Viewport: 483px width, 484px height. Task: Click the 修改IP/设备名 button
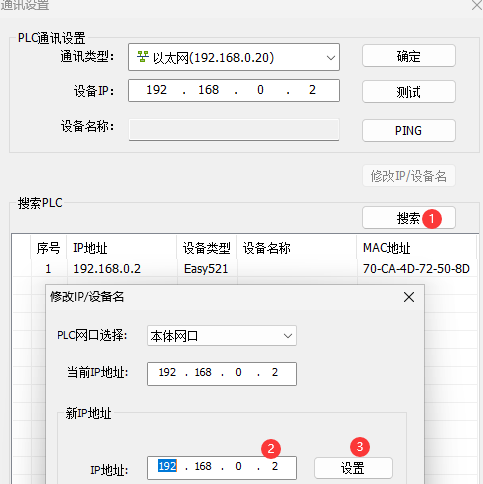(409, 176)
